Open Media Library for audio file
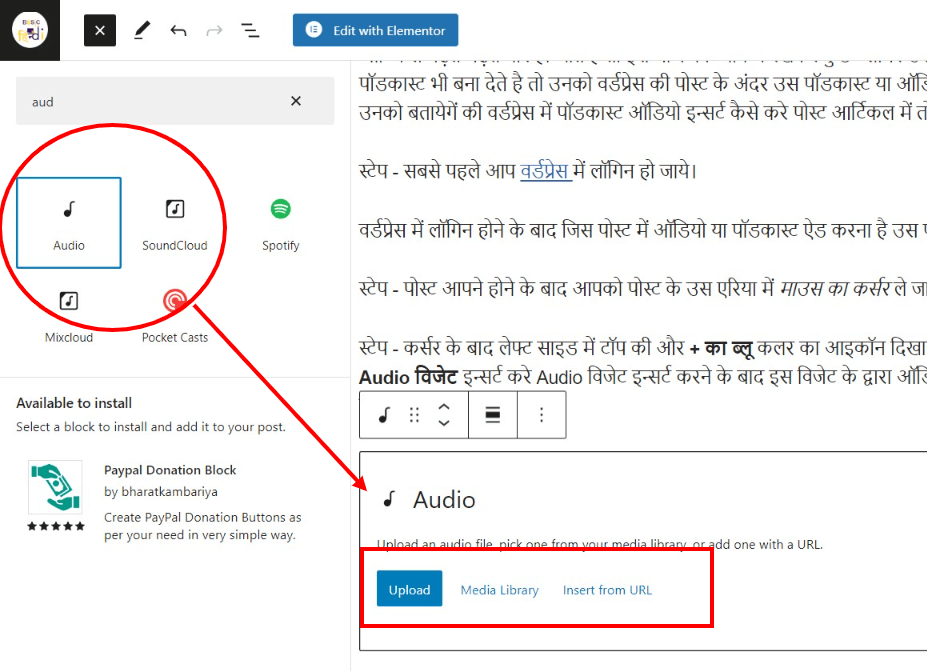The width and height of the screenshot is (927, 671). click(500, 590)
